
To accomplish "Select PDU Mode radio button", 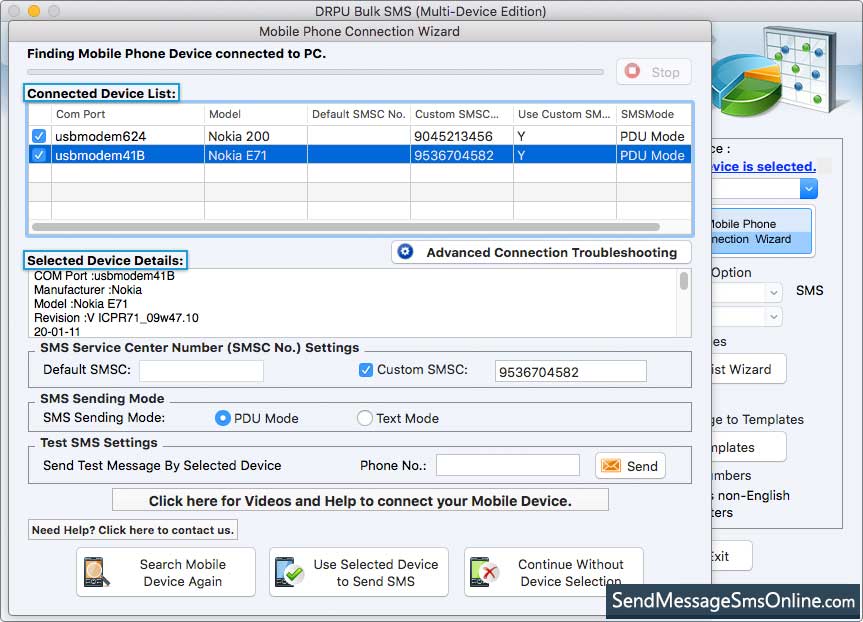I will tap(222, 418).
